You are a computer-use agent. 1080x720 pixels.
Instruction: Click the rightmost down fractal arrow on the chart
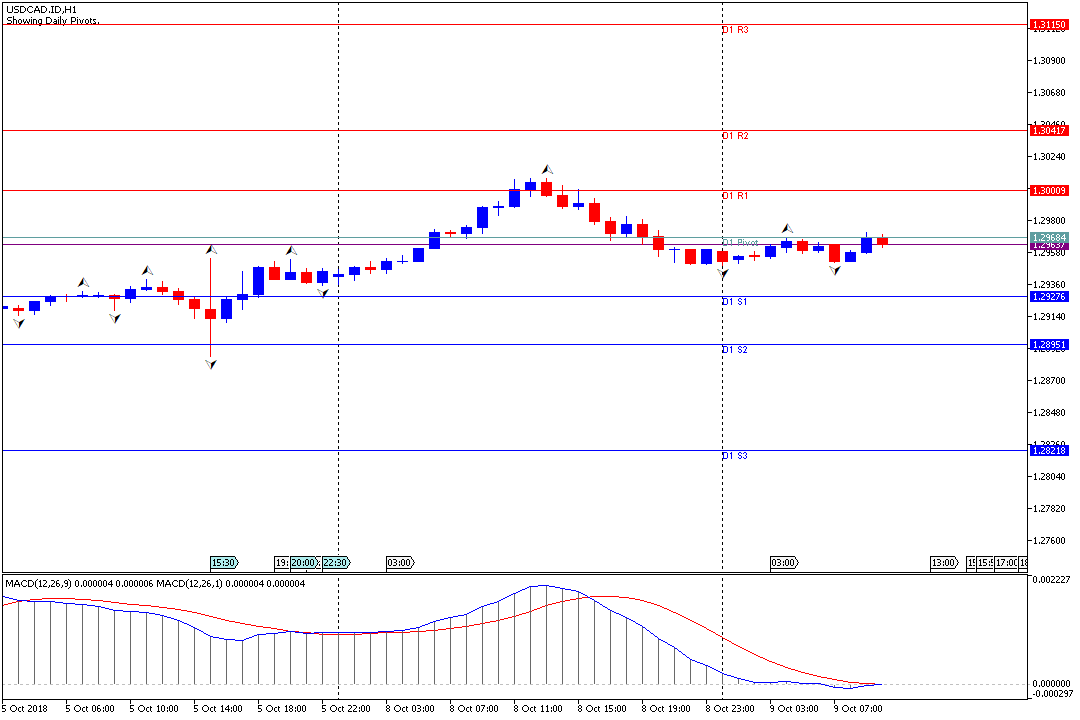tap(834, 270)
